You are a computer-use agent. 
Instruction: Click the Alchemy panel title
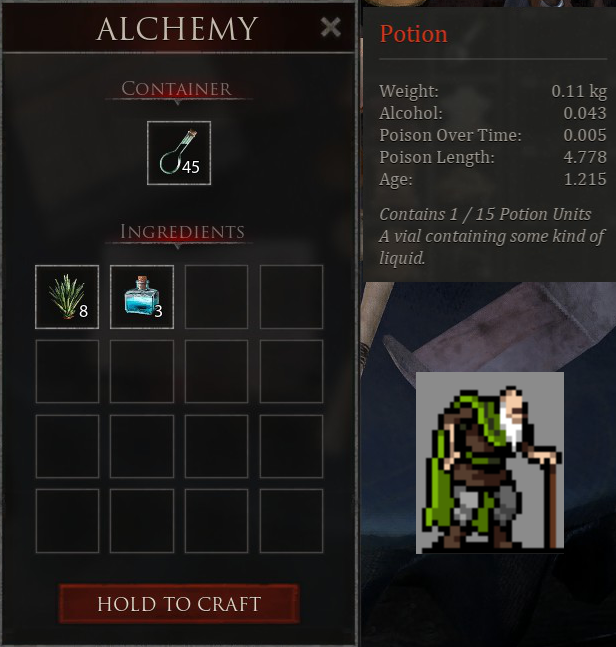click(177, 29)
